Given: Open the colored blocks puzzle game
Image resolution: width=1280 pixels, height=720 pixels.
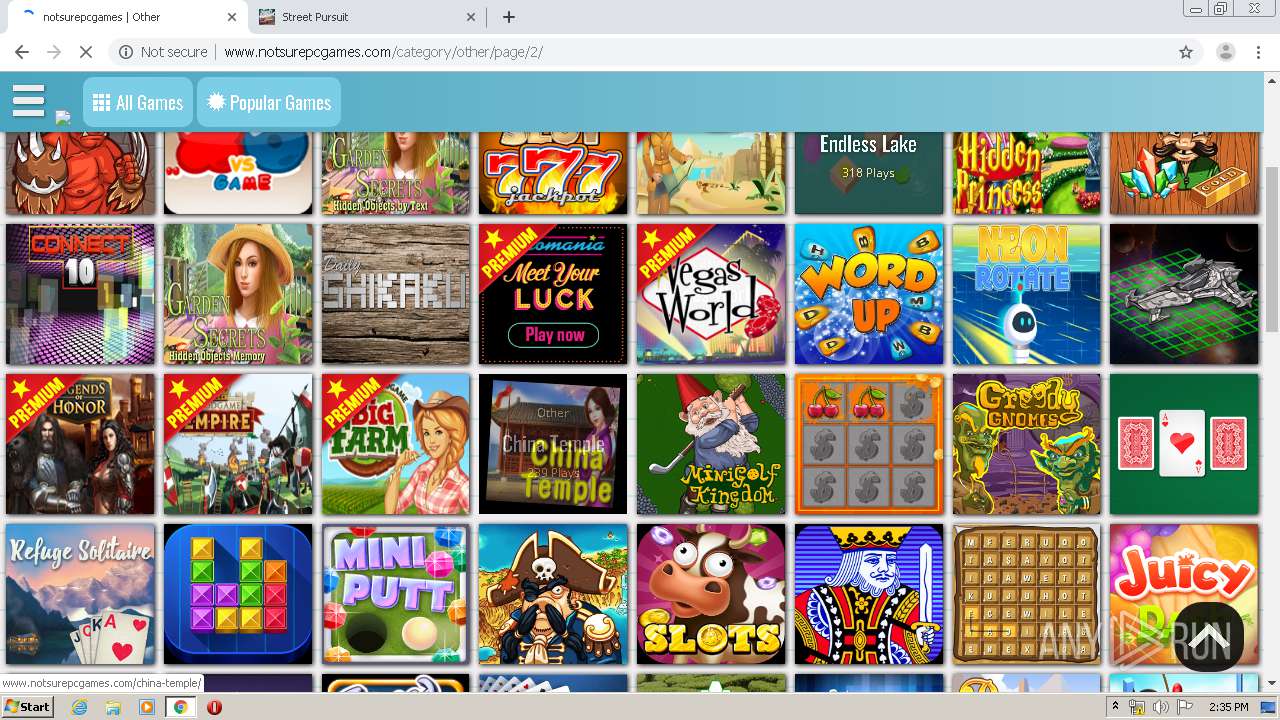Looking at the screenshot, I should pyautogui.click(x=238, y=594).
